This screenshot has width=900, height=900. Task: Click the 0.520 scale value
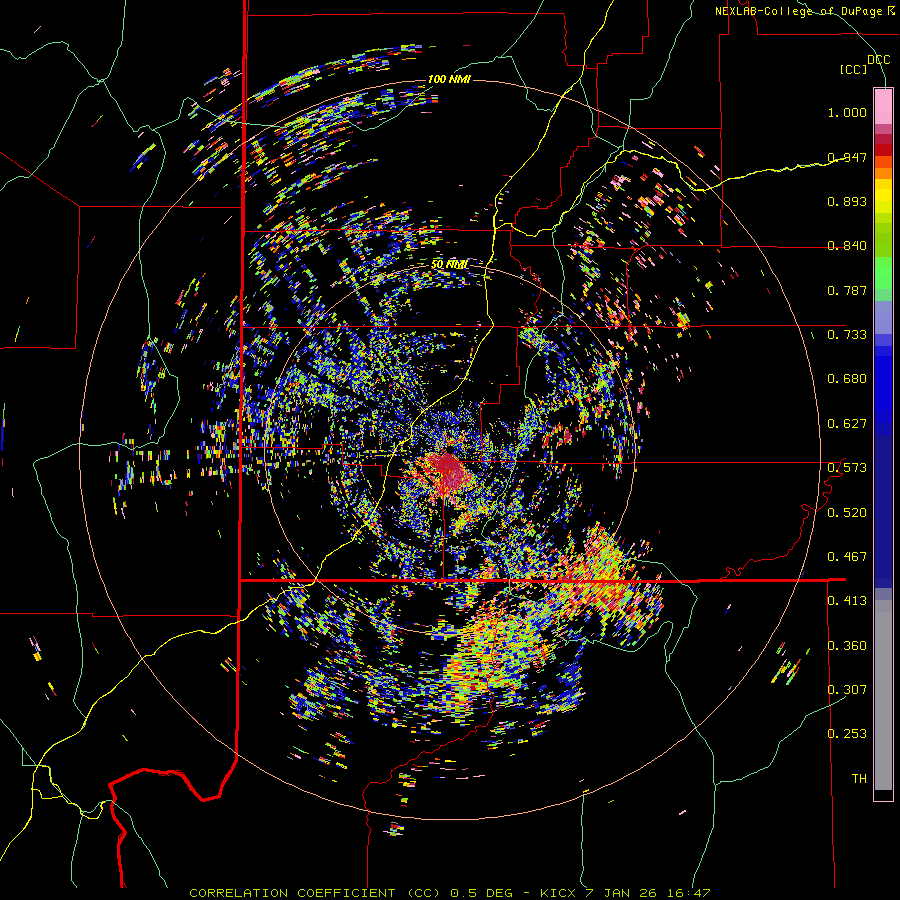(x=847, y=513)
